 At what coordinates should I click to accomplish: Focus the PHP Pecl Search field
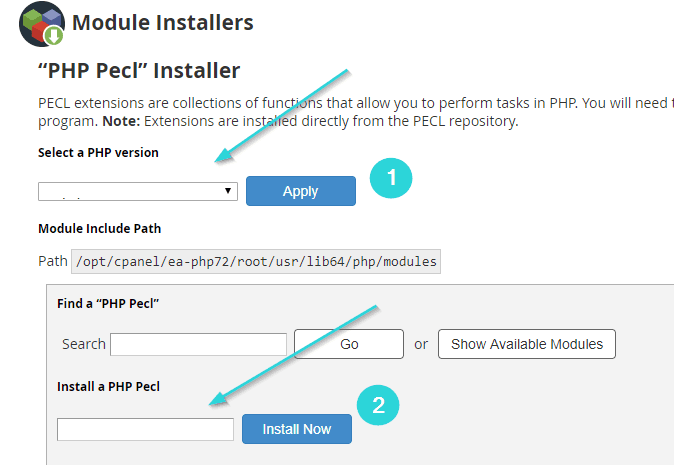coord(198,344)
